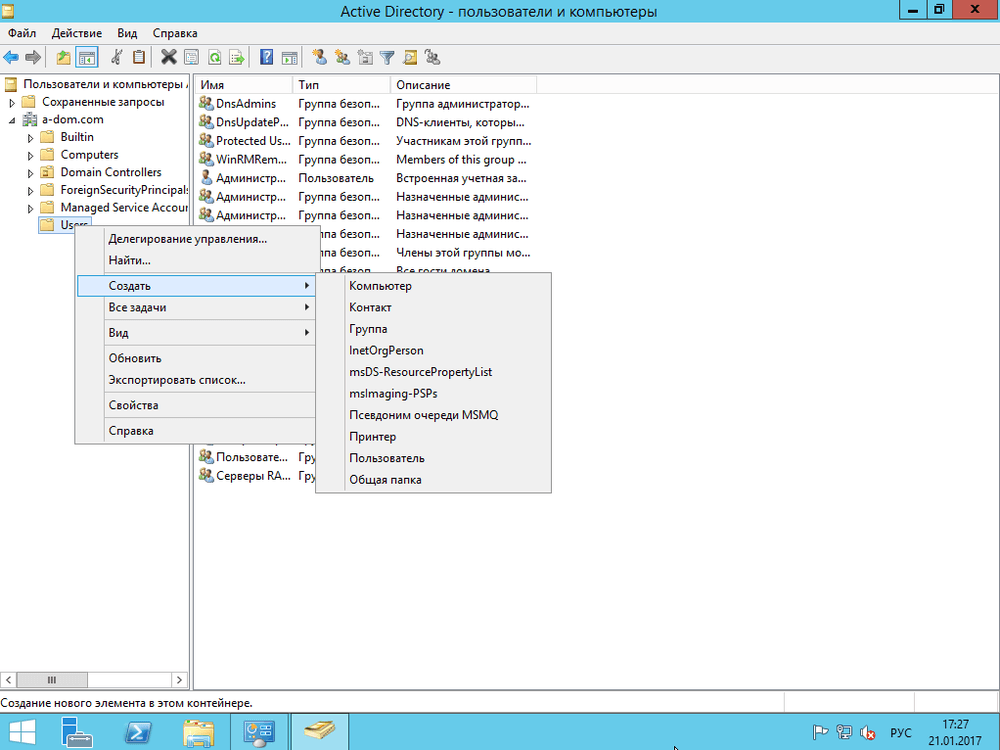Screen dimensions: 1000x750
Task: Toggle the console tree show/hide toolbar icon
Action: tap(87, 57)
